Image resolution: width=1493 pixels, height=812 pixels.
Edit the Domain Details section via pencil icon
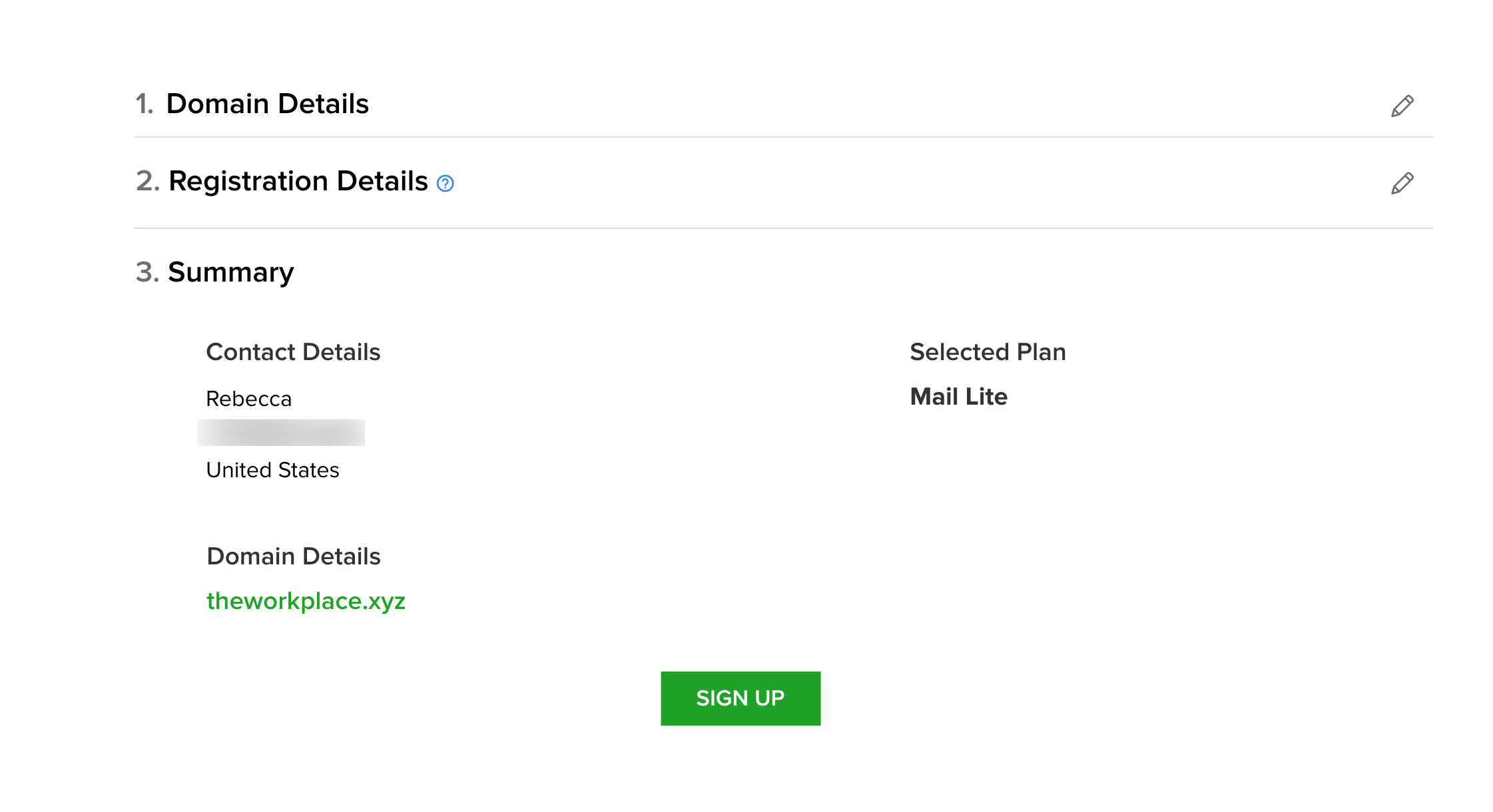pyautogui.click(x=1402, y=106)
